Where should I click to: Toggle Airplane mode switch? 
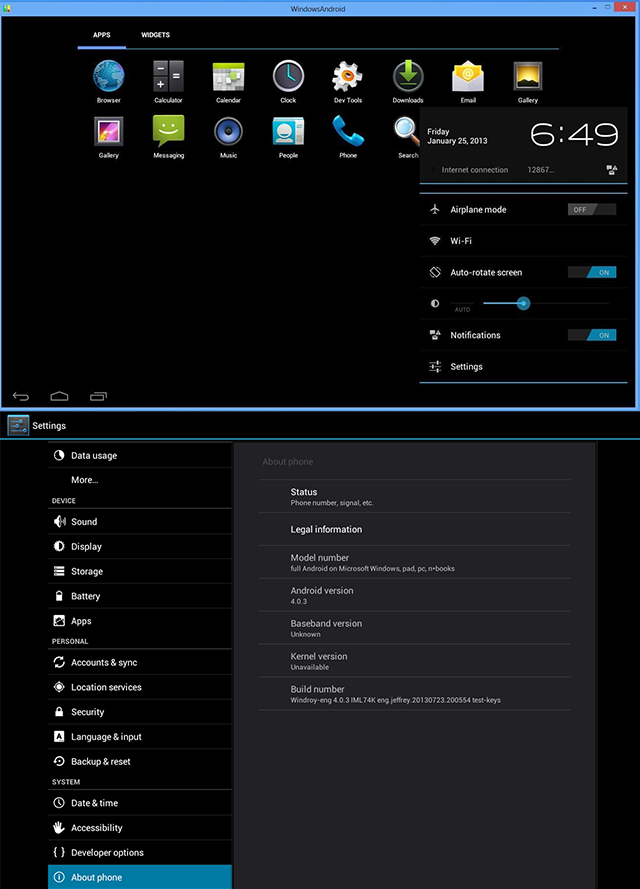(591, 210)
